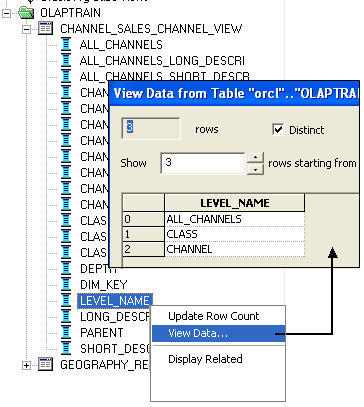Select the ALL_CHANNELS_LONG_DESCRI column

pyautogui.click(x=162, y=61)
